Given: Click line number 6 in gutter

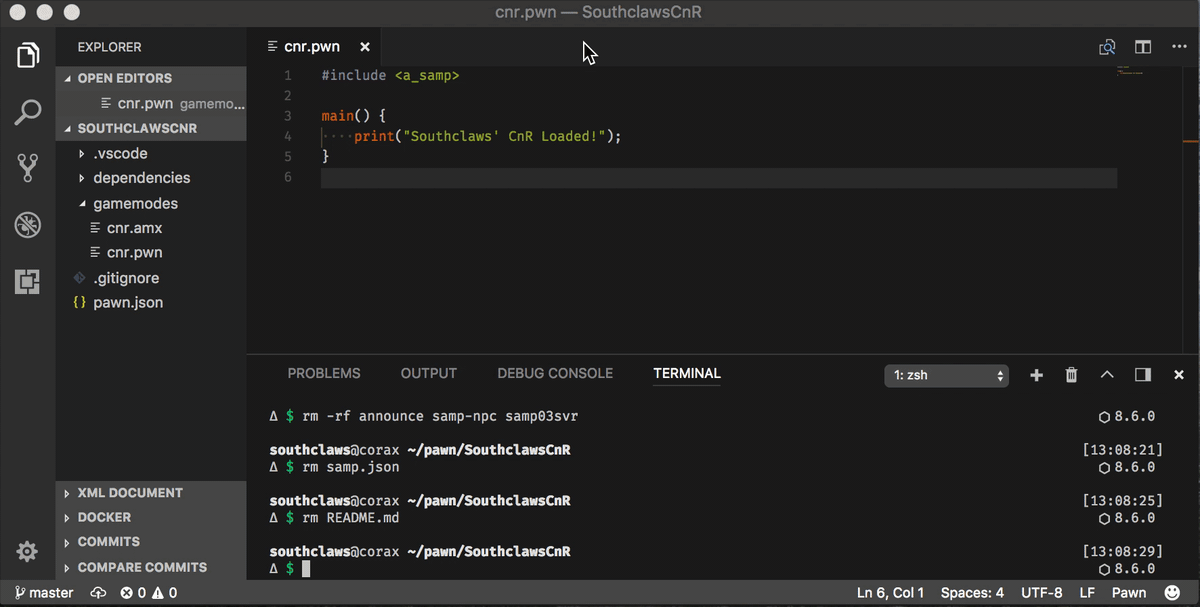Looking at the screenshot, I should [287, 177].
